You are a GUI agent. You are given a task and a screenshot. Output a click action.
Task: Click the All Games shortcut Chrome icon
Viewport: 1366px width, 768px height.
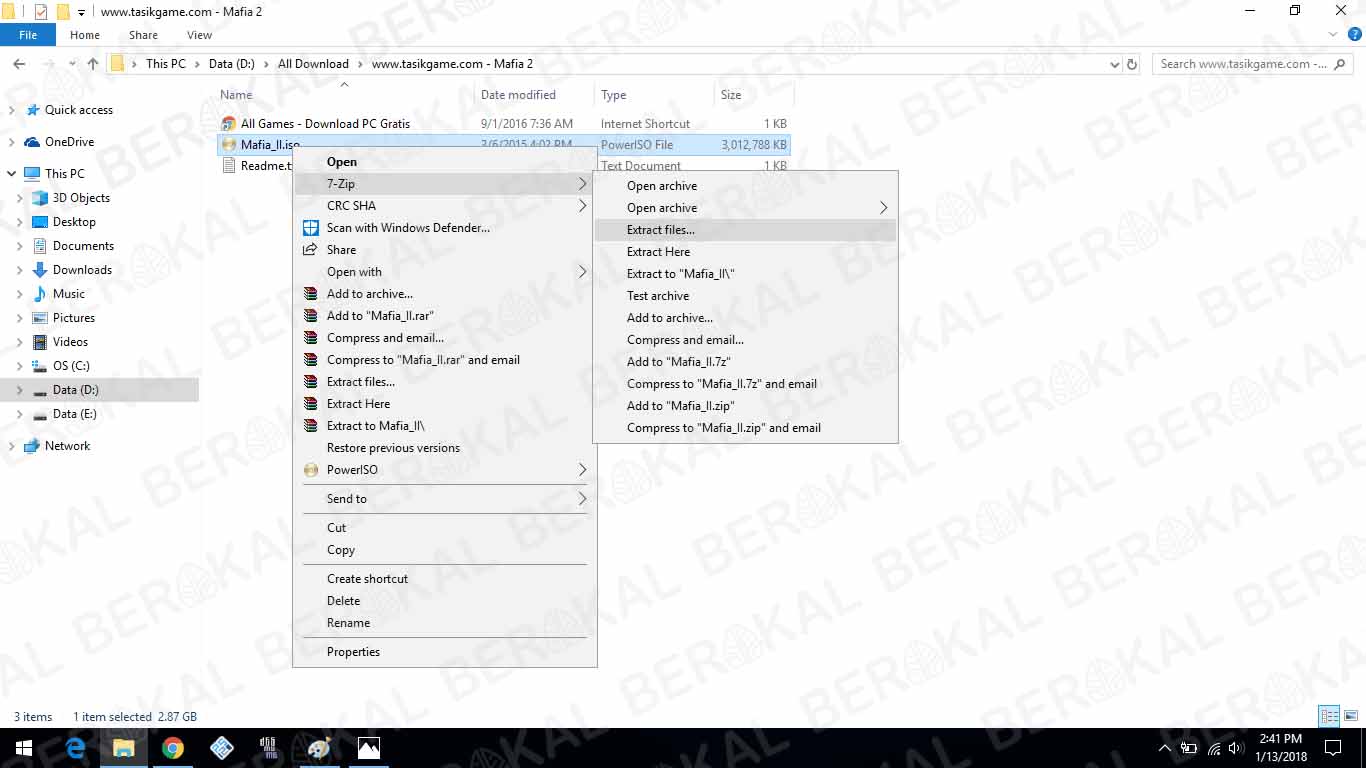coord(229,124)
